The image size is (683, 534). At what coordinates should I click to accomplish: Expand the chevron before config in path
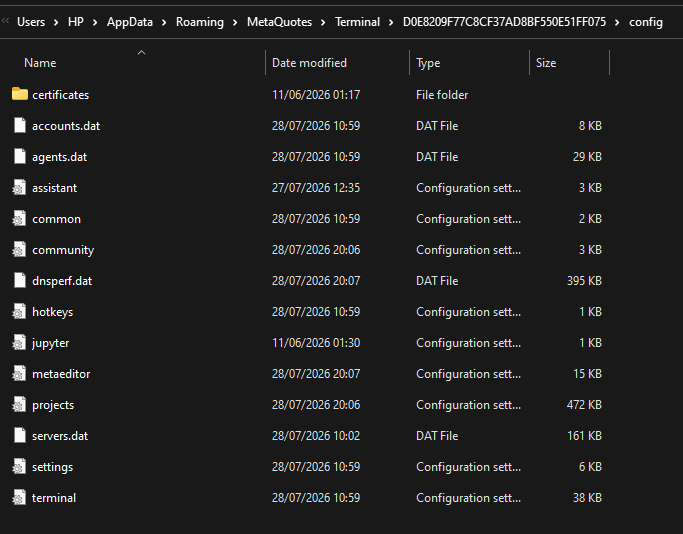pyautogui.click(x=617, y=22)
